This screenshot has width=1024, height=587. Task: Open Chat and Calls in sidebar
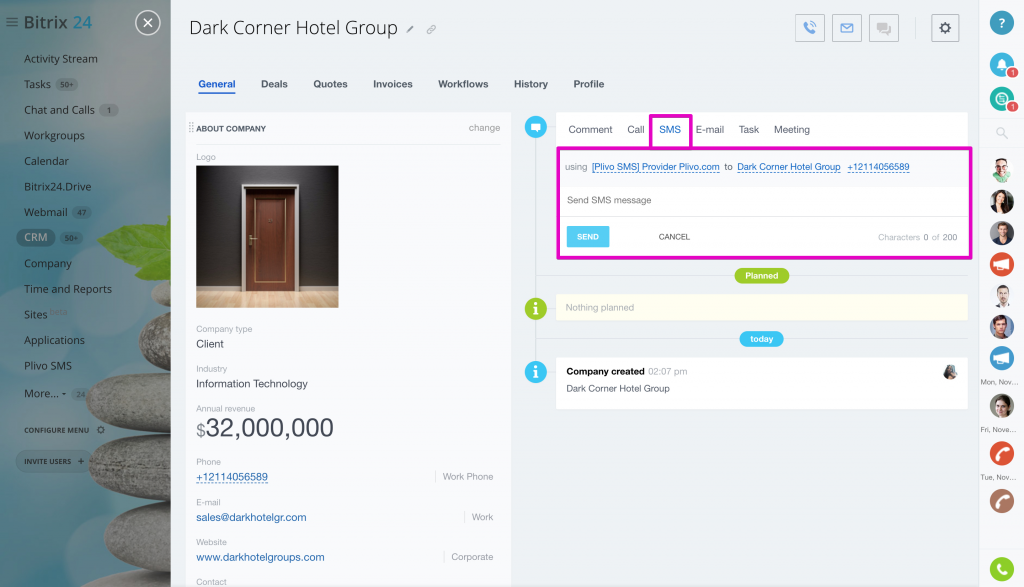[59, 110]
